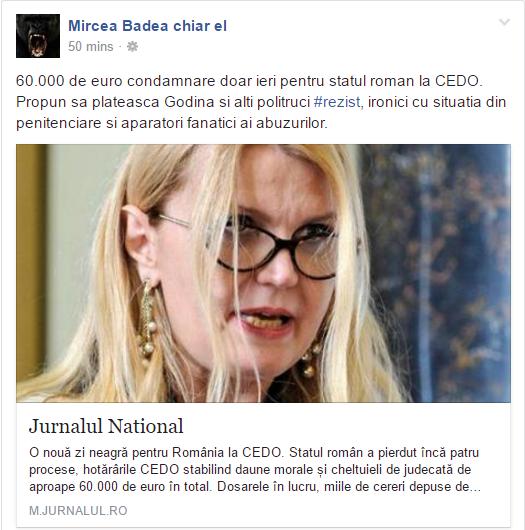Visit the M.JURNALUL.RO source domain
Screen dimensions: 525x530
78,511
